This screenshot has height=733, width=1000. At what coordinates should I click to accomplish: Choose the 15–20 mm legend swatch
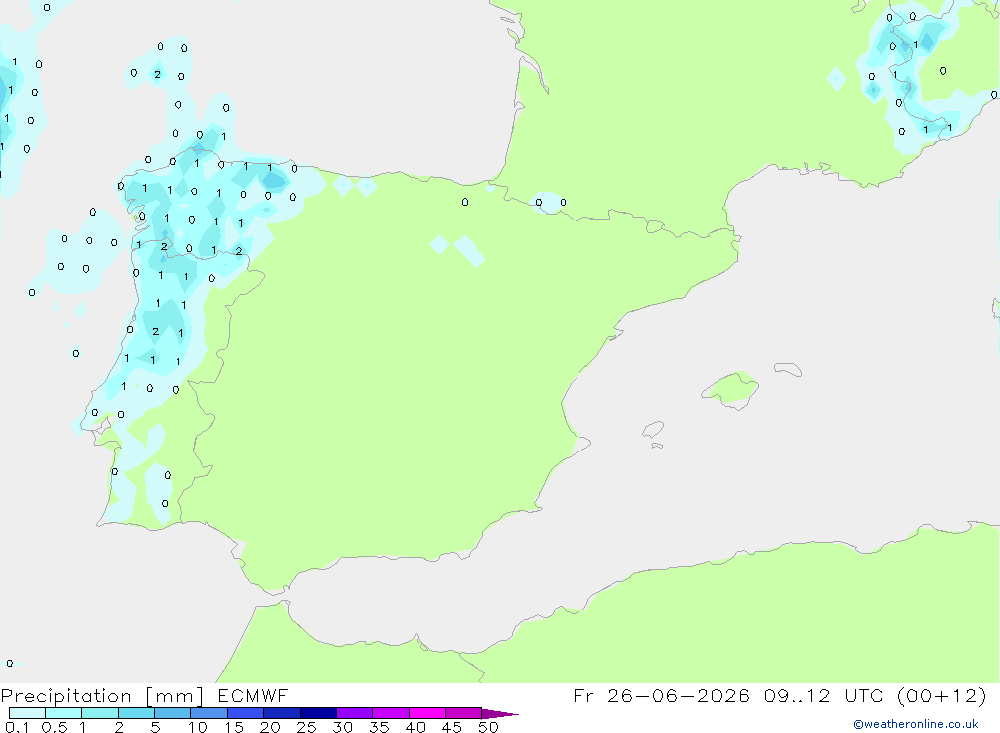[x=246, y=713]
